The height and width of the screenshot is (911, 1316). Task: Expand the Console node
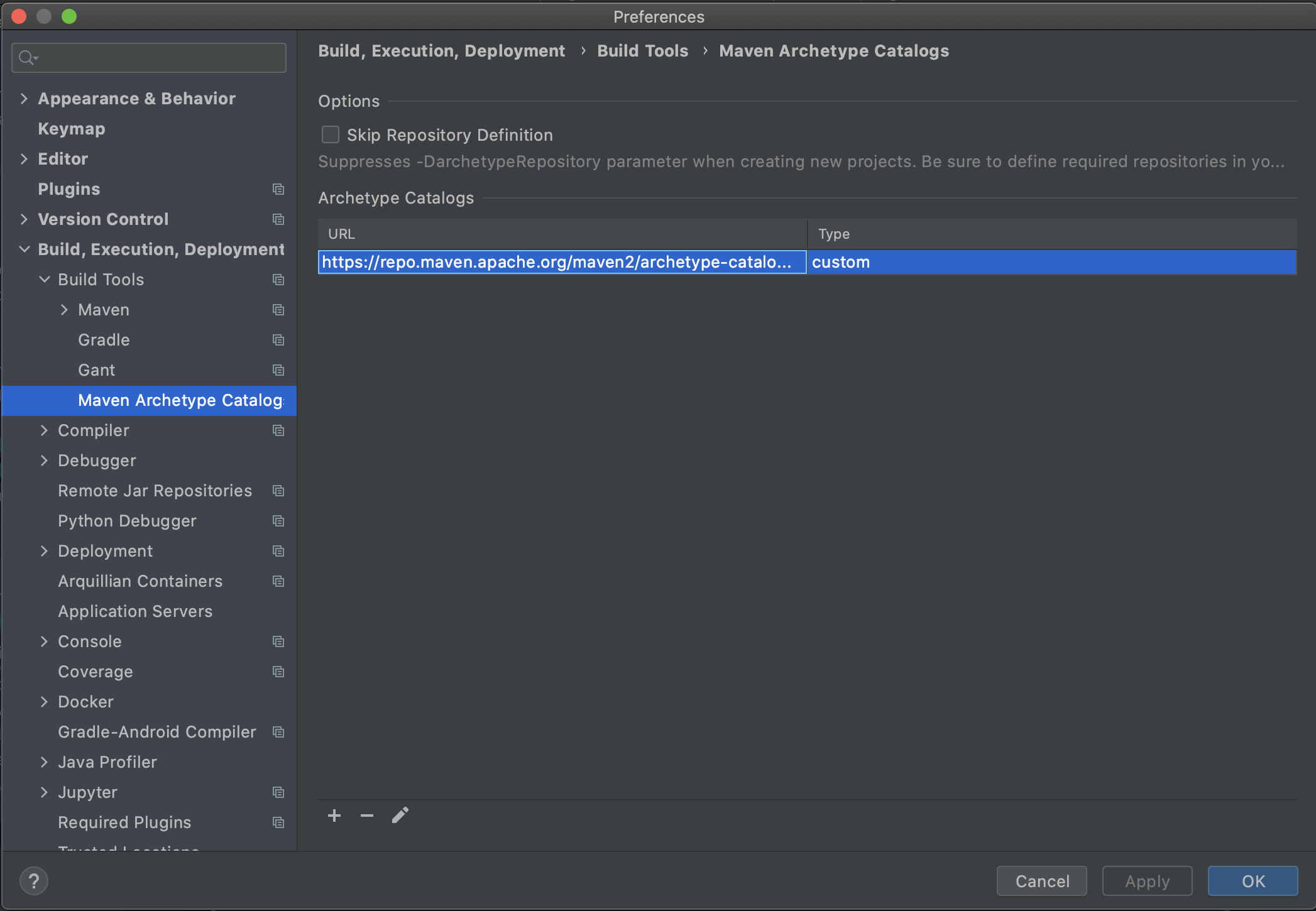44,641
